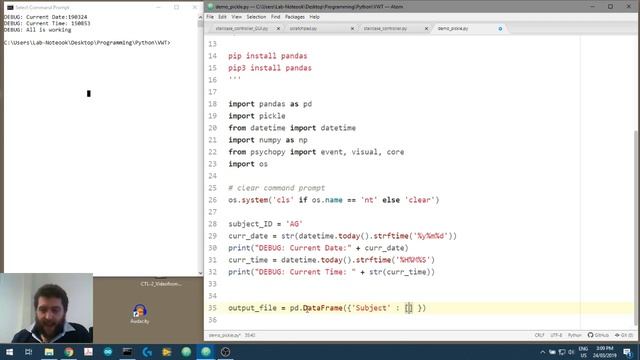Click the 'import pickle' line
The image size is (640, 360).
(x=257, y=116)
